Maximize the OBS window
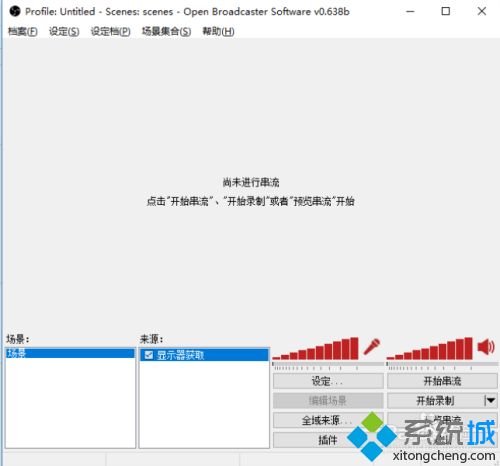The width and height of the screenshot is (500, 466). 446,11
